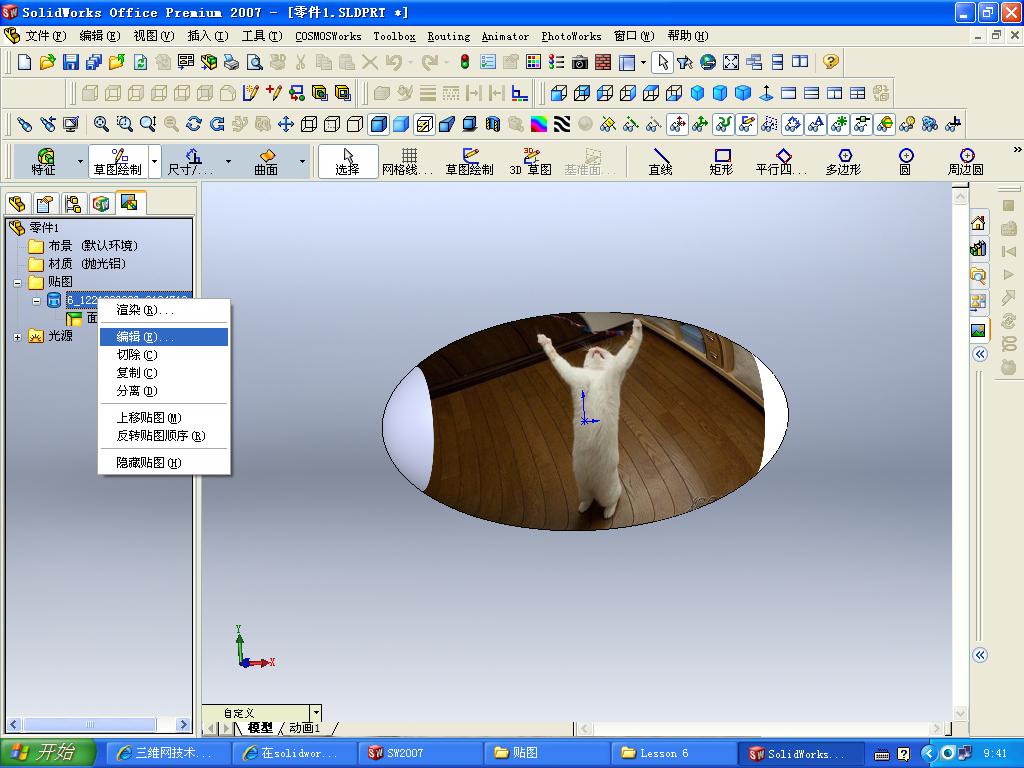
Task: Open the FeatureManager design tree tab
Action: point(17,204)
